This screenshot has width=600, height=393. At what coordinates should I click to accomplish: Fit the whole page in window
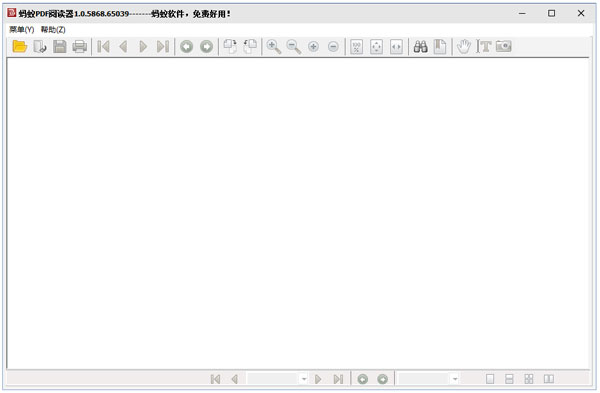pos(377,47)
